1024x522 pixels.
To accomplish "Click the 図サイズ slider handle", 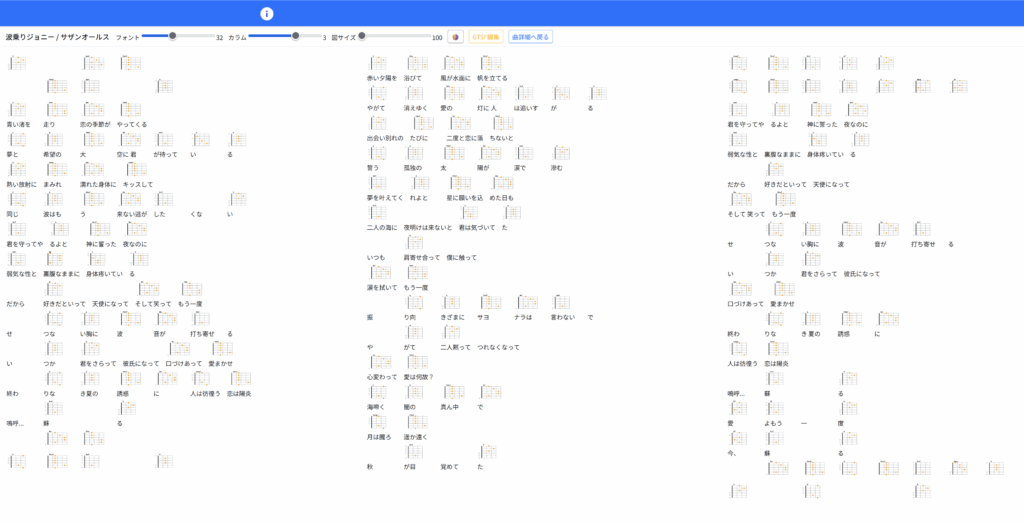I will click(362, 36).
